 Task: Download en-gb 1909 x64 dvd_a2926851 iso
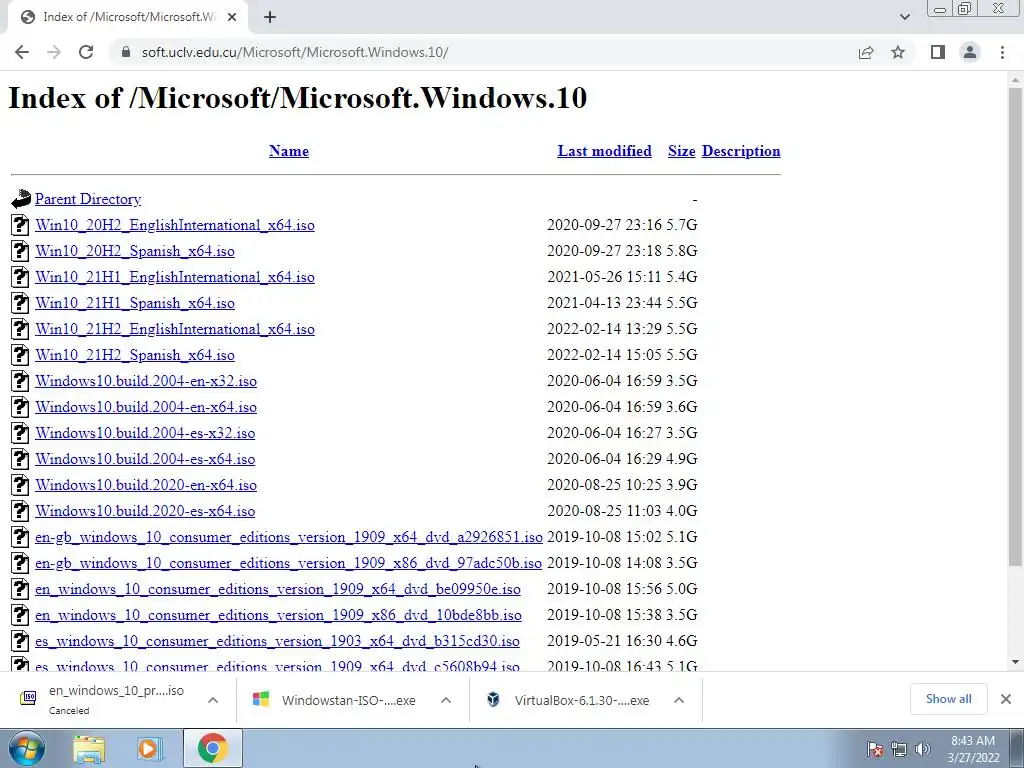pyautogui.click(x=289, y=537)
